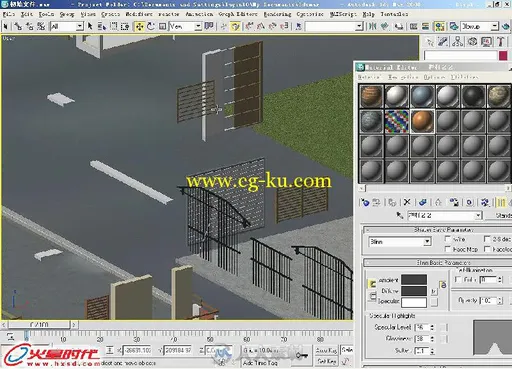Enable the 2-Sided checkbox
This screenshot has width=512, height=369.
pyautogui.click(x=487, y=239)
